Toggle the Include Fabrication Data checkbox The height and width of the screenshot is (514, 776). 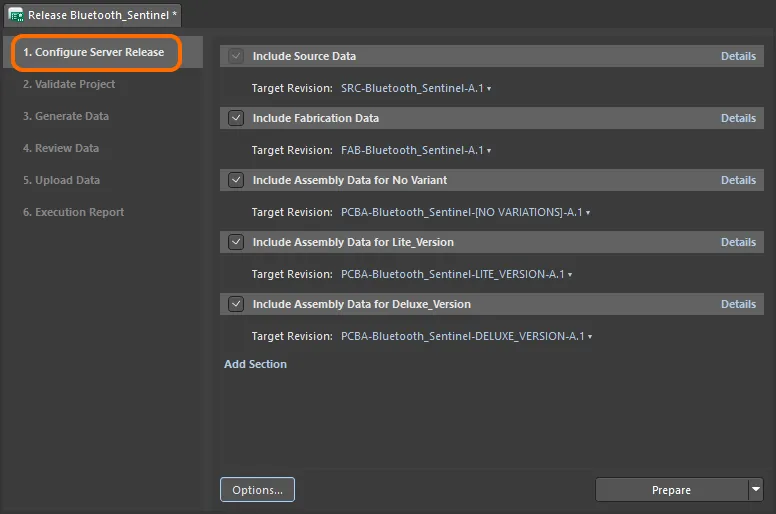tap(236, 118)
